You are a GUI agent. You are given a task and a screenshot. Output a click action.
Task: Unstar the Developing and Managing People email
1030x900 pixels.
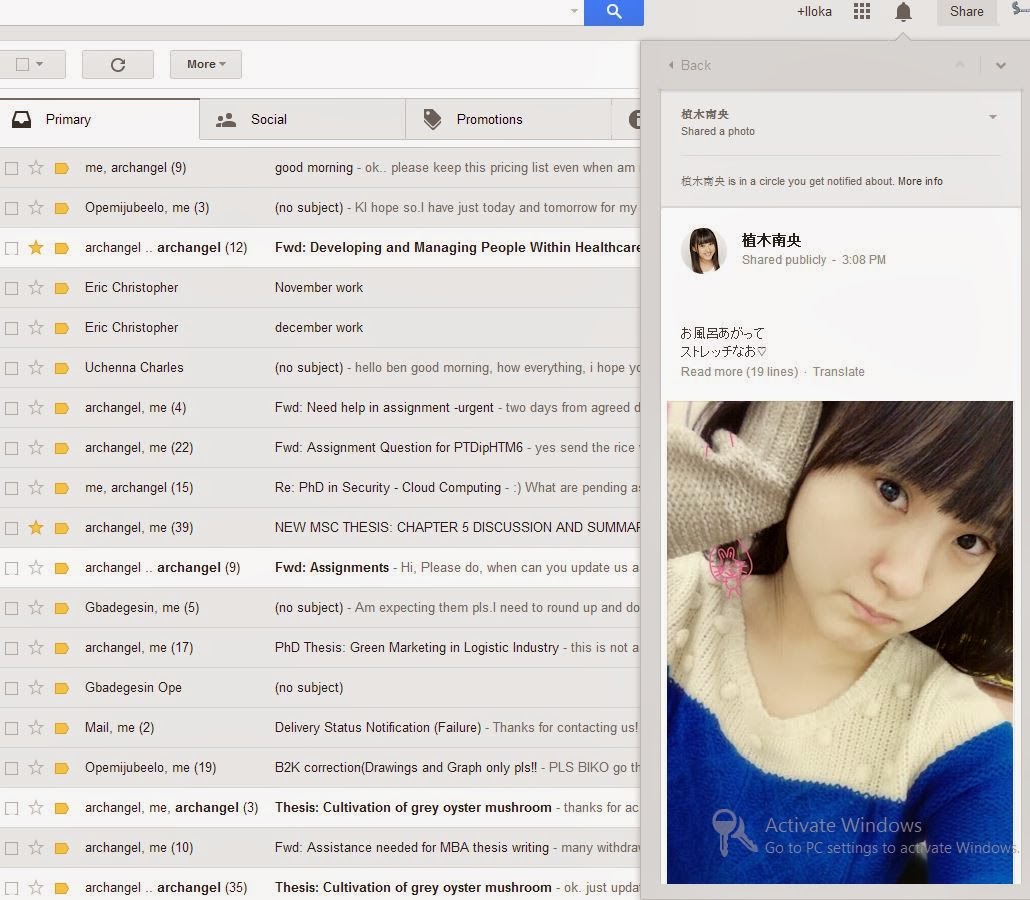(36, 248)
